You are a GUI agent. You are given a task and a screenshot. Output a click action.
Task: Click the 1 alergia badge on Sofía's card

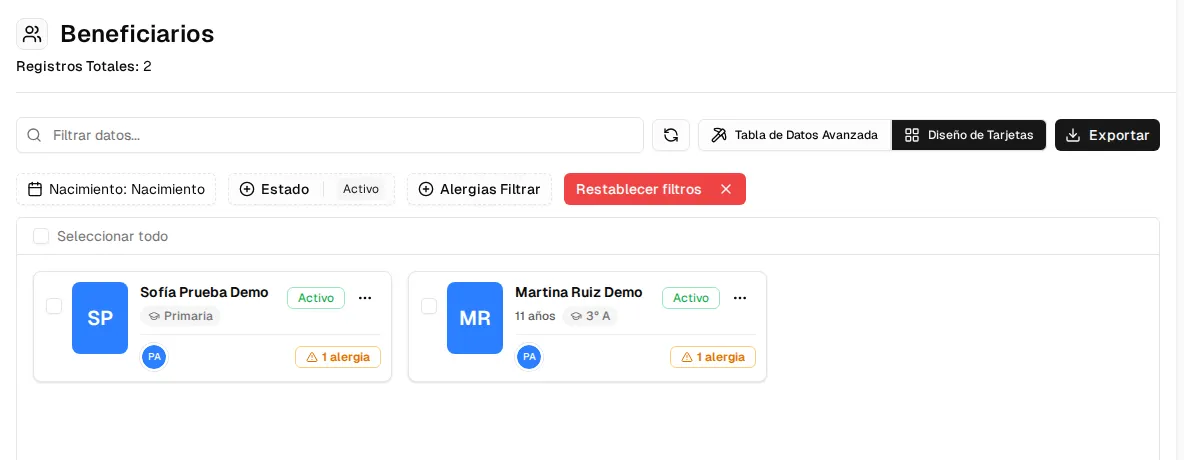(338, 357)
